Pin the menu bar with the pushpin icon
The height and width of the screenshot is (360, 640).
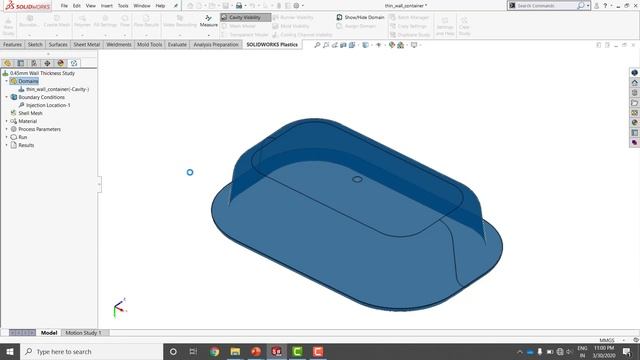176,6
